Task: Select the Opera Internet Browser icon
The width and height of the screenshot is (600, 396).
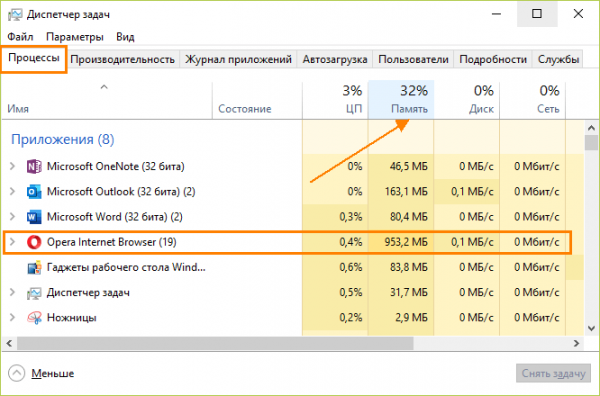Action: (34, 242)
